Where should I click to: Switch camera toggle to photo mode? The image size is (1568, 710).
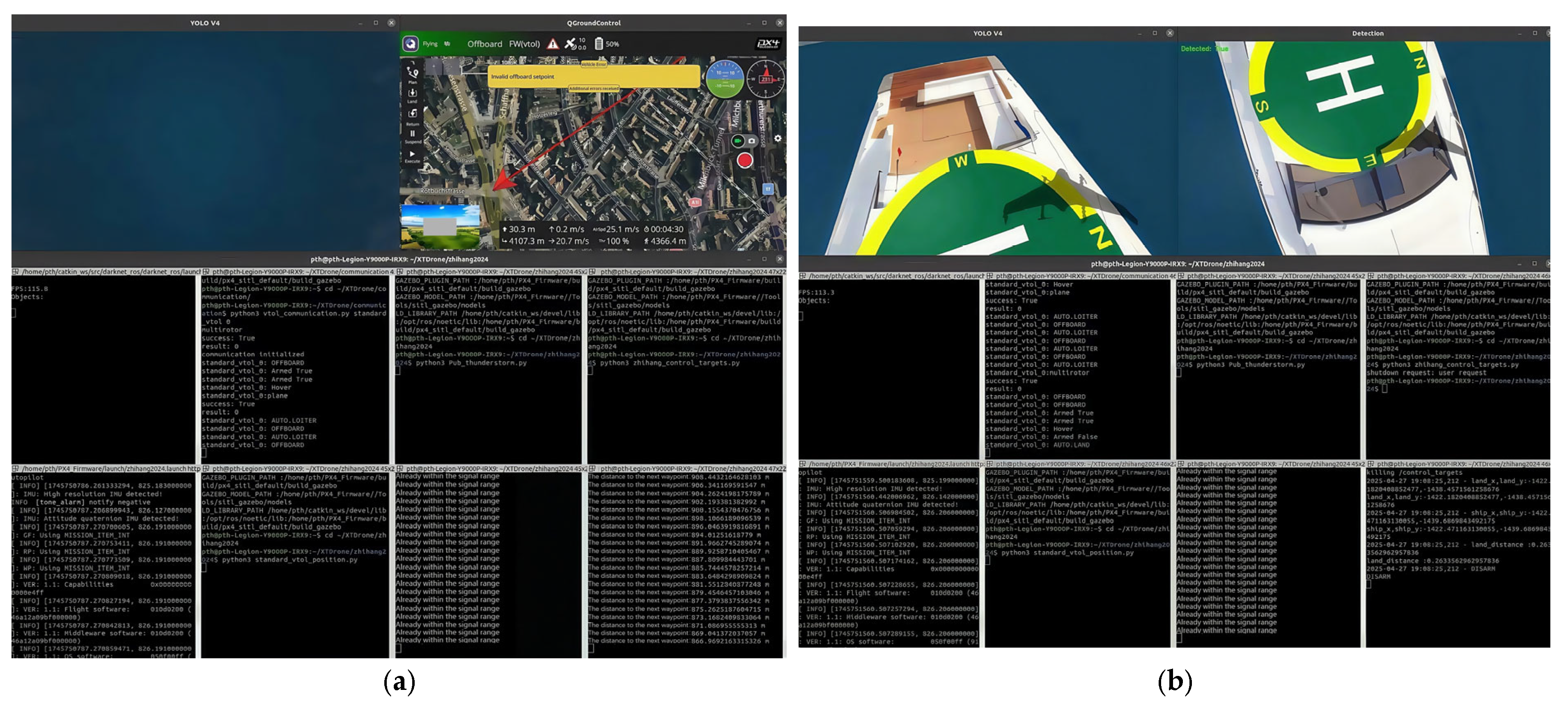[x=752, y=140]
